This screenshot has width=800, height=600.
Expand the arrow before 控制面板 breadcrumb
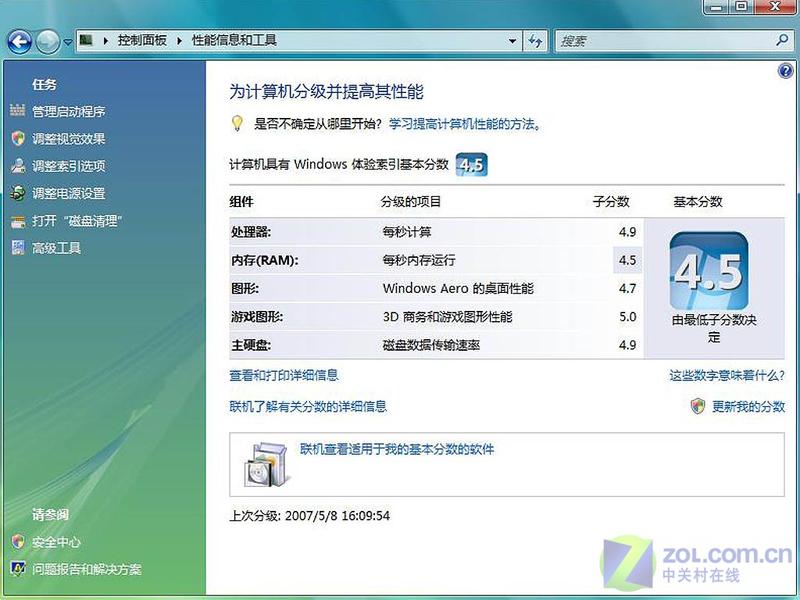pos(106,40)
